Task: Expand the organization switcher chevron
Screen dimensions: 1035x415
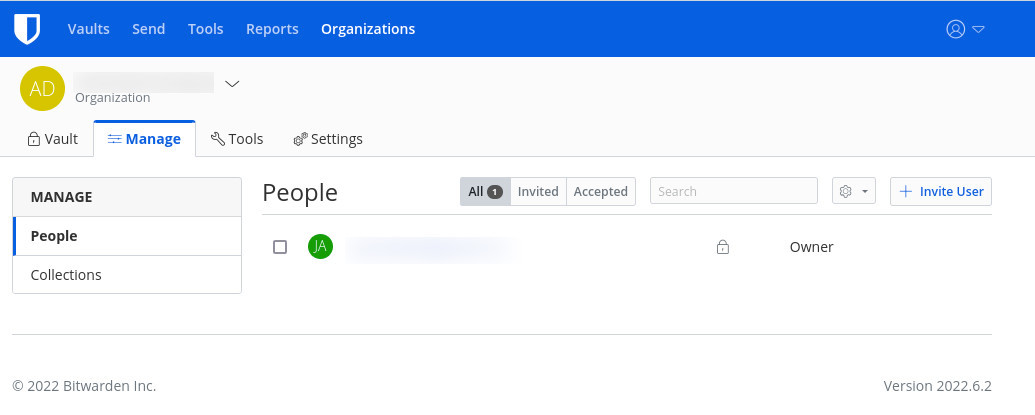Action: click(232, 84)
